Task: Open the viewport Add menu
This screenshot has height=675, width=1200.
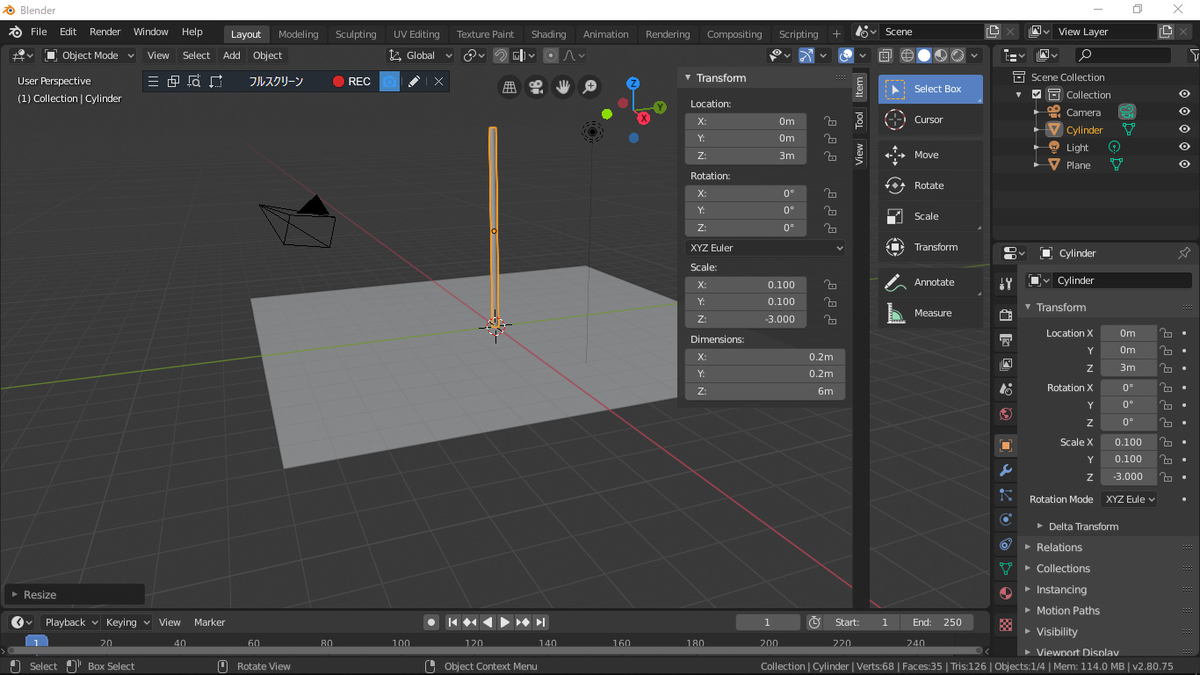Action: click(x=232, y=56)
